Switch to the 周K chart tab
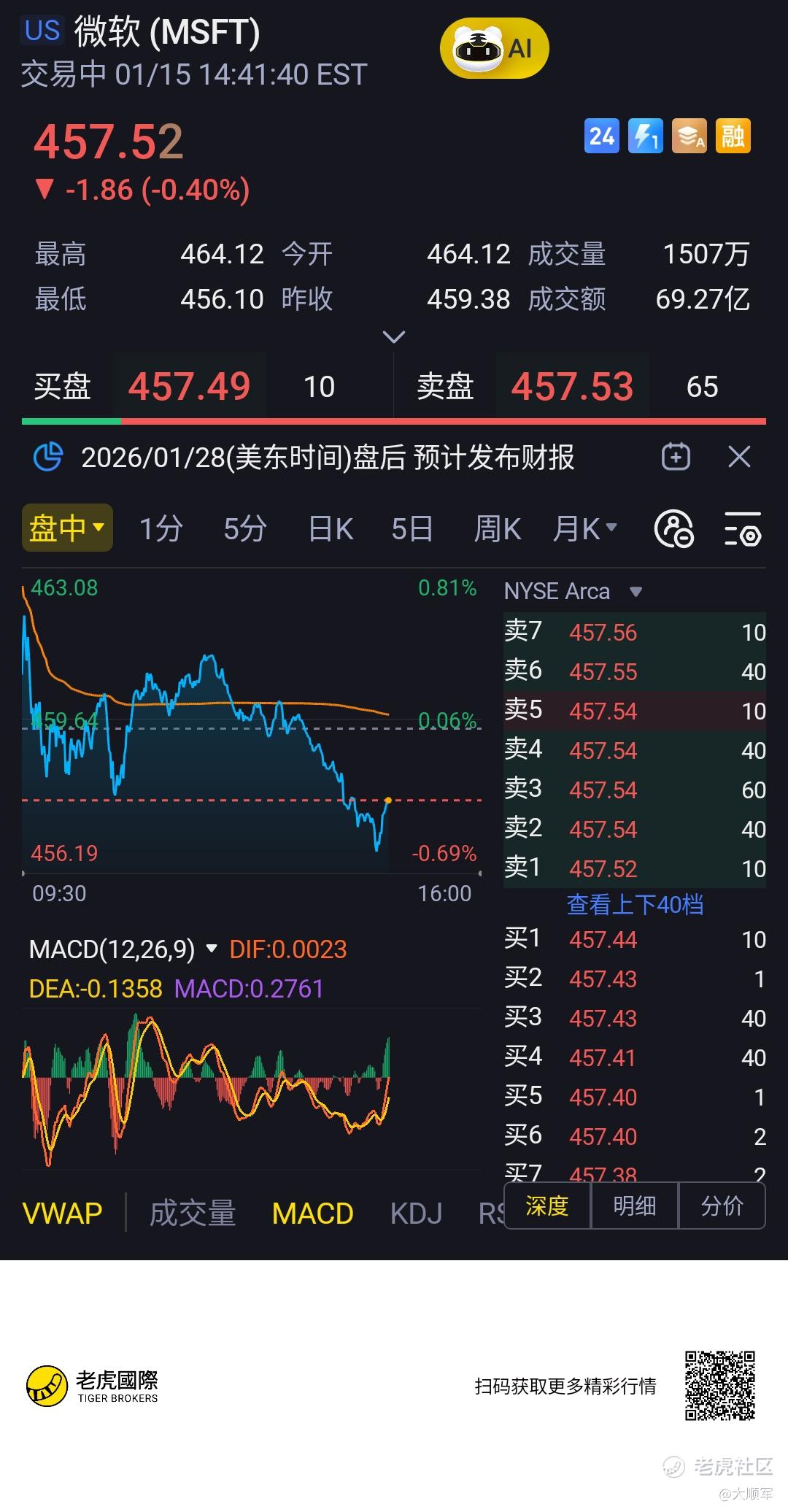Image resolution: width=788 pixels, height=1512 pixels. (497, 528)
